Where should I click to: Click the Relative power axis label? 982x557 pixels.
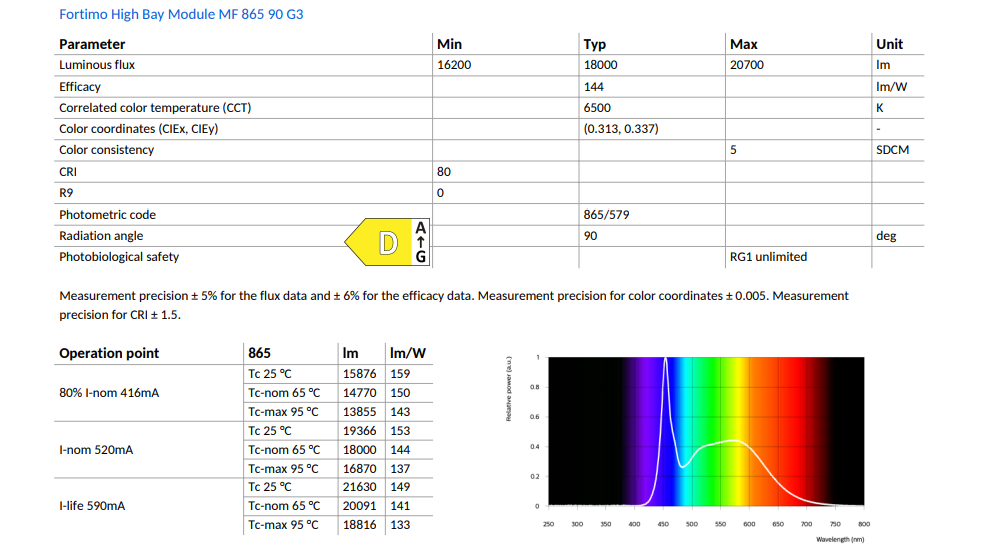pyautogui.click(x=509, y=388)
